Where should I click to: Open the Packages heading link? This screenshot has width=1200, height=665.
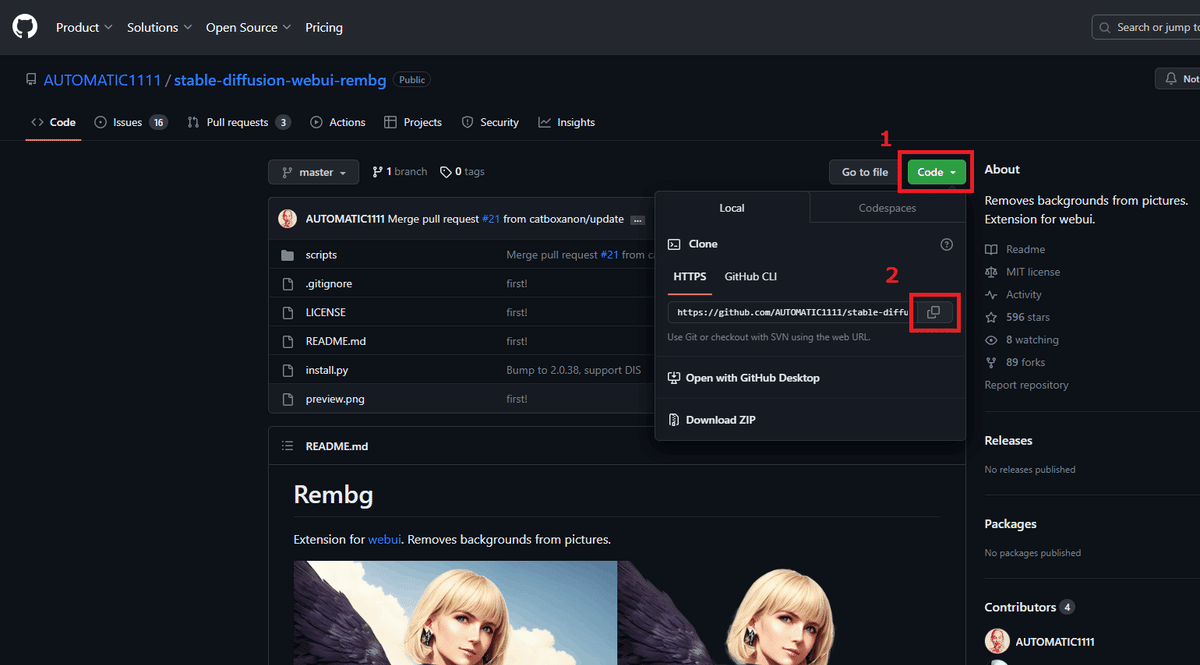[1010, 524]
